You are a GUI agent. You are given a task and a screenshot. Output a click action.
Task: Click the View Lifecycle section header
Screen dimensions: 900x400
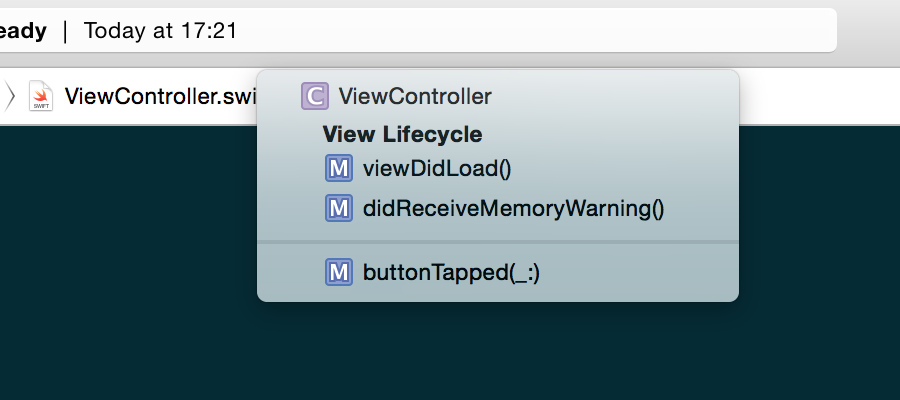tap(402, 134)
